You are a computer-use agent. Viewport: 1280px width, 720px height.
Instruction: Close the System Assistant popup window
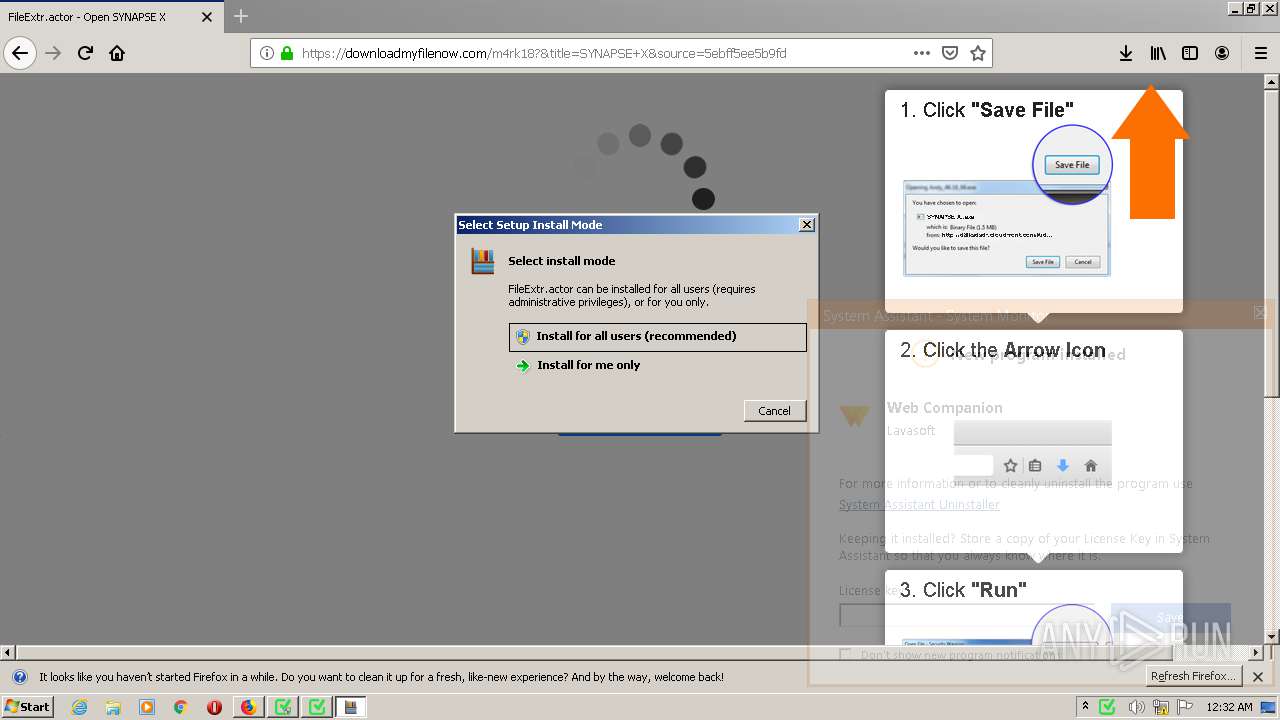click(1260, 313)
